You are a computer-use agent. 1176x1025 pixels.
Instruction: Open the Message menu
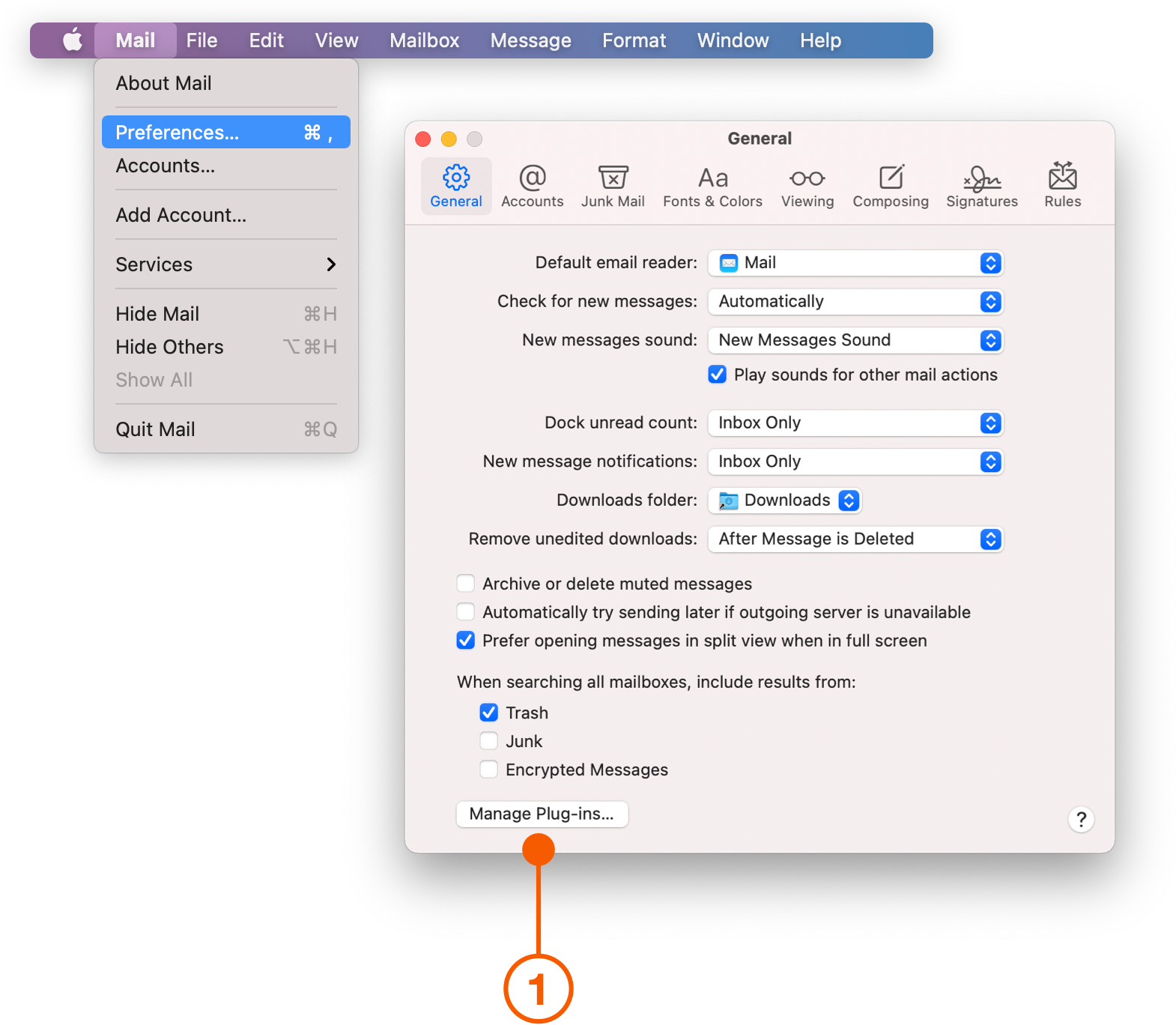531,40
